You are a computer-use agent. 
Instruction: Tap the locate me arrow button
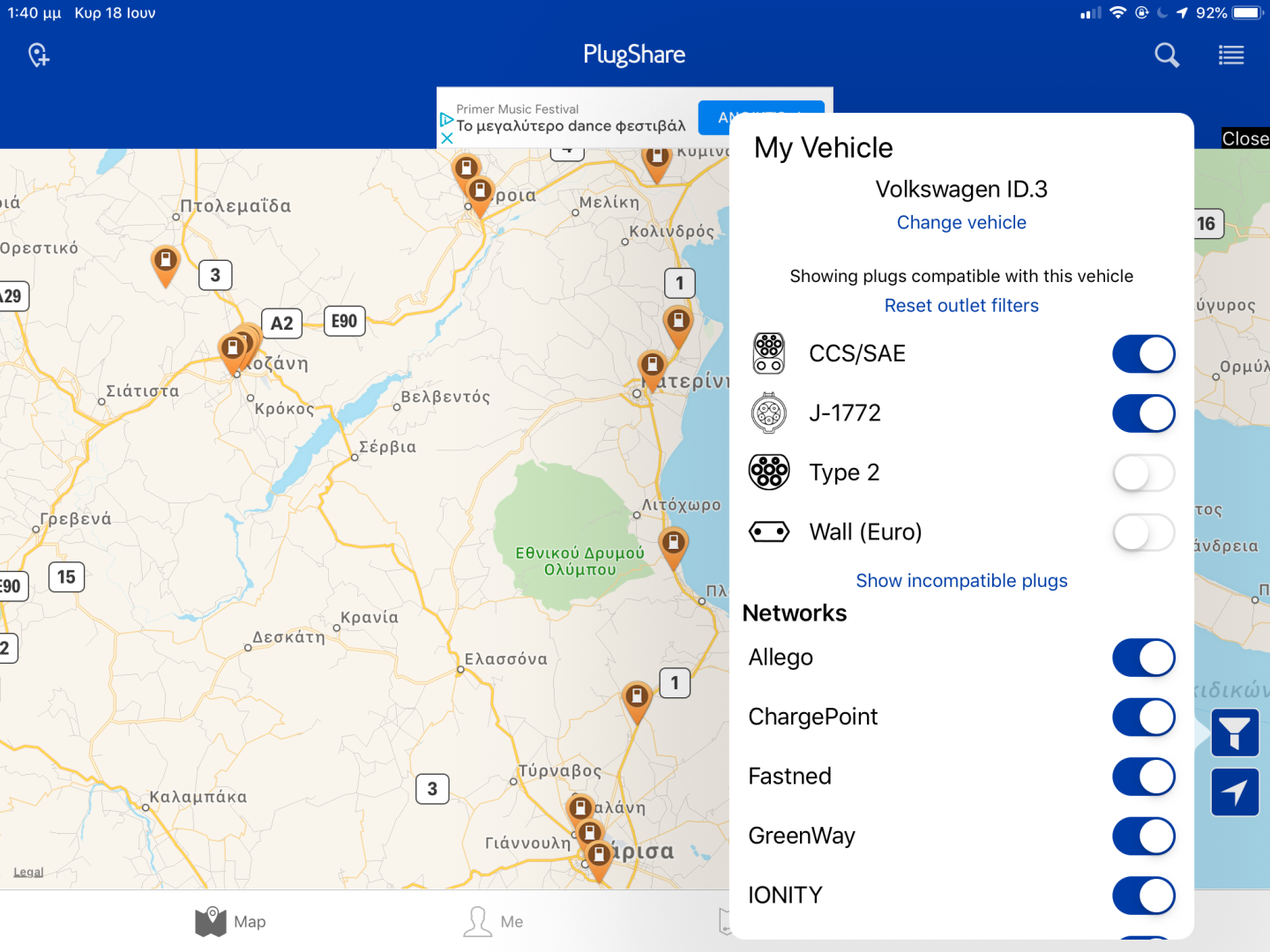pos(1235,792)
